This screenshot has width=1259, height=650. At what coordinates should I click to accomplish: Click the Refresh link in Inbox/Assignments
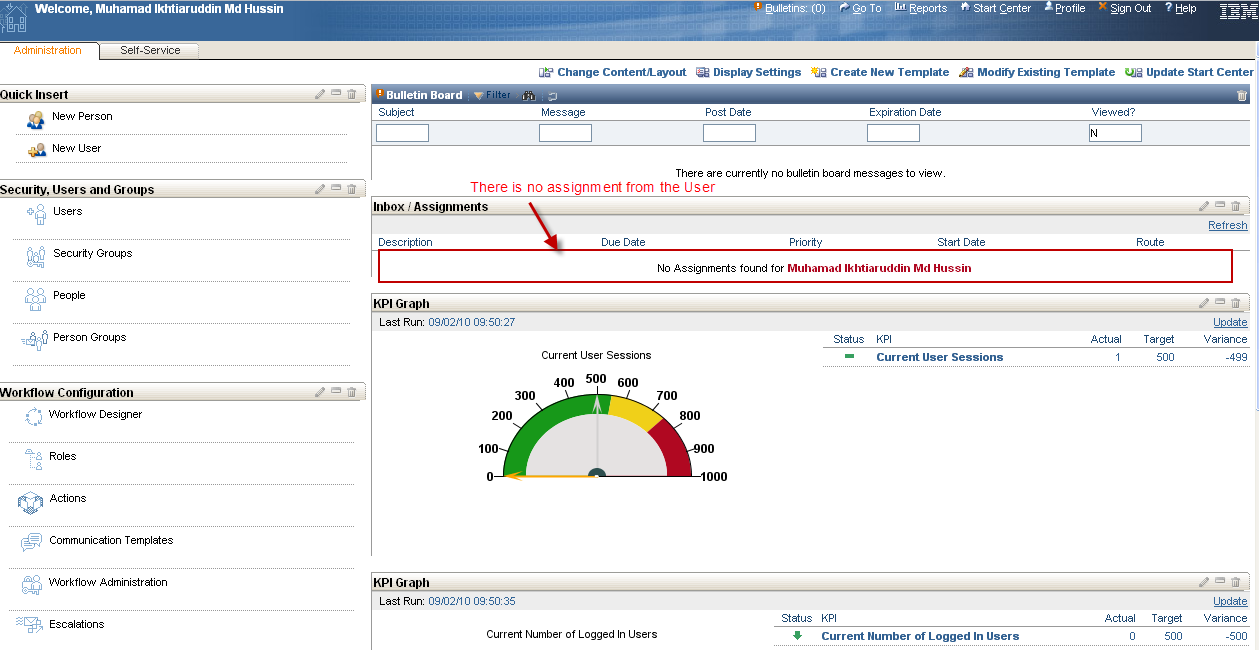[x=1228, y=225]
